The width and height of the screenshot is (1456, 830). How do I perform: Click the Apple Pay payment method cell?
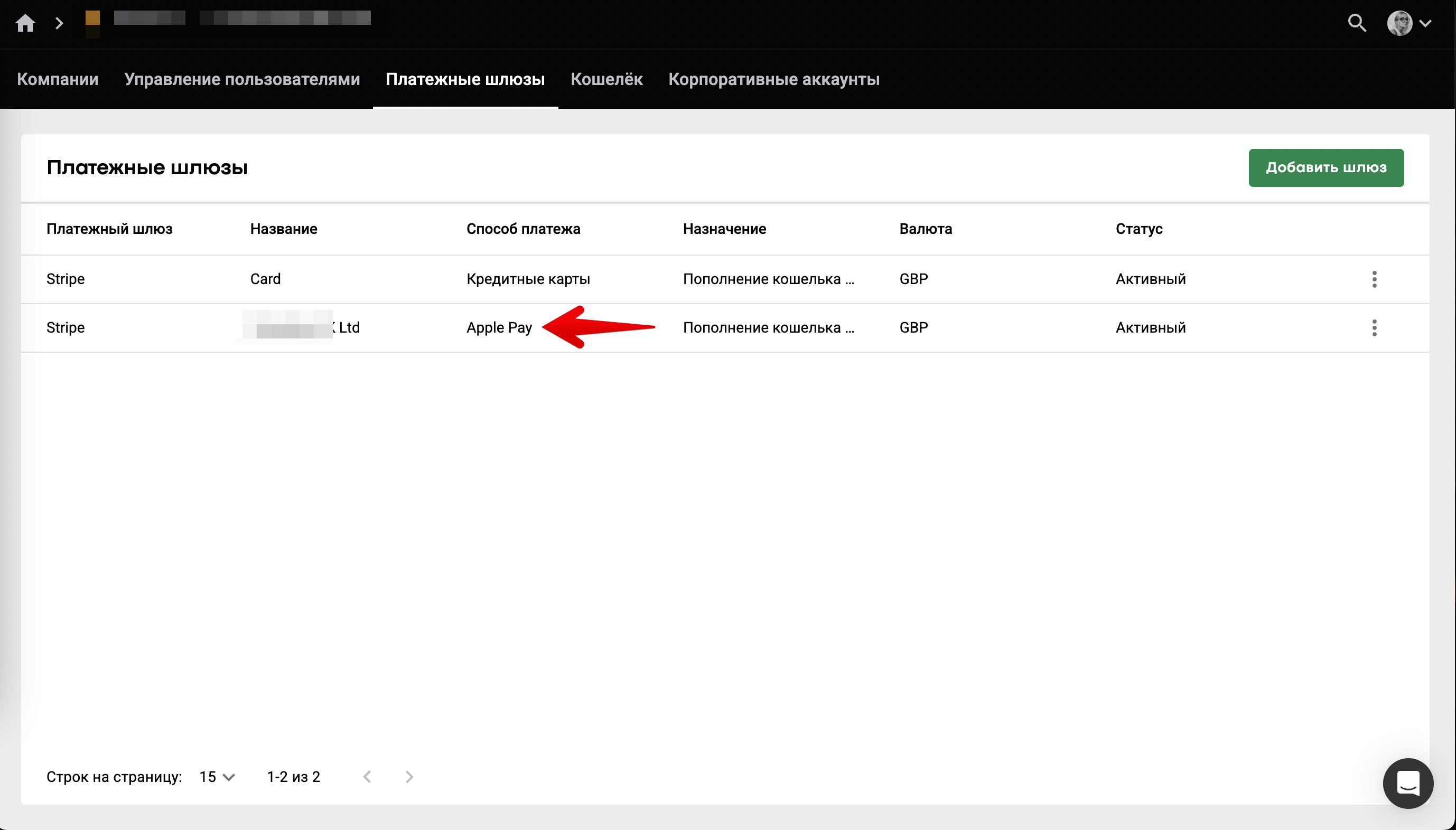point(499,328)
